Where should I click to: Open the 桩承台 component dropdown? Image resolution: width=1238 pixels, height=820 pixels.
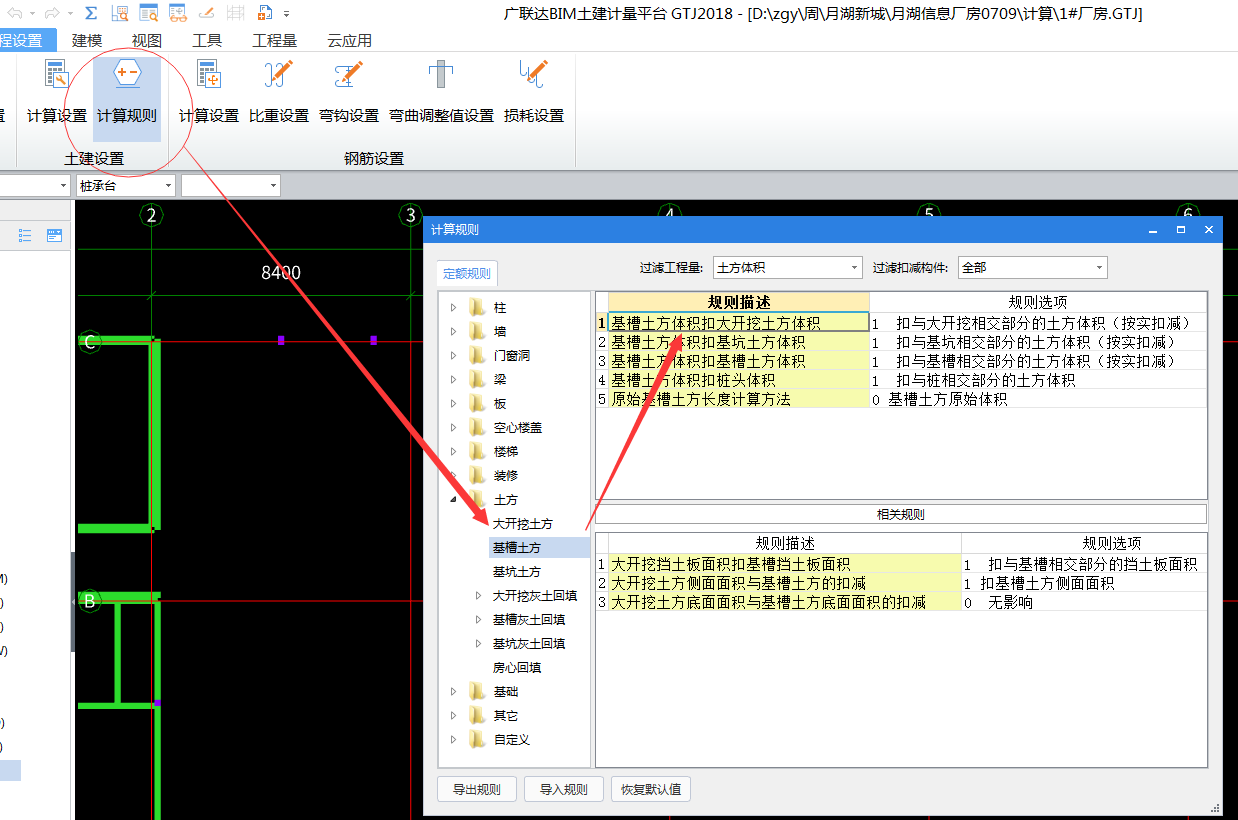pyautogui.click(x=125, y=185)
